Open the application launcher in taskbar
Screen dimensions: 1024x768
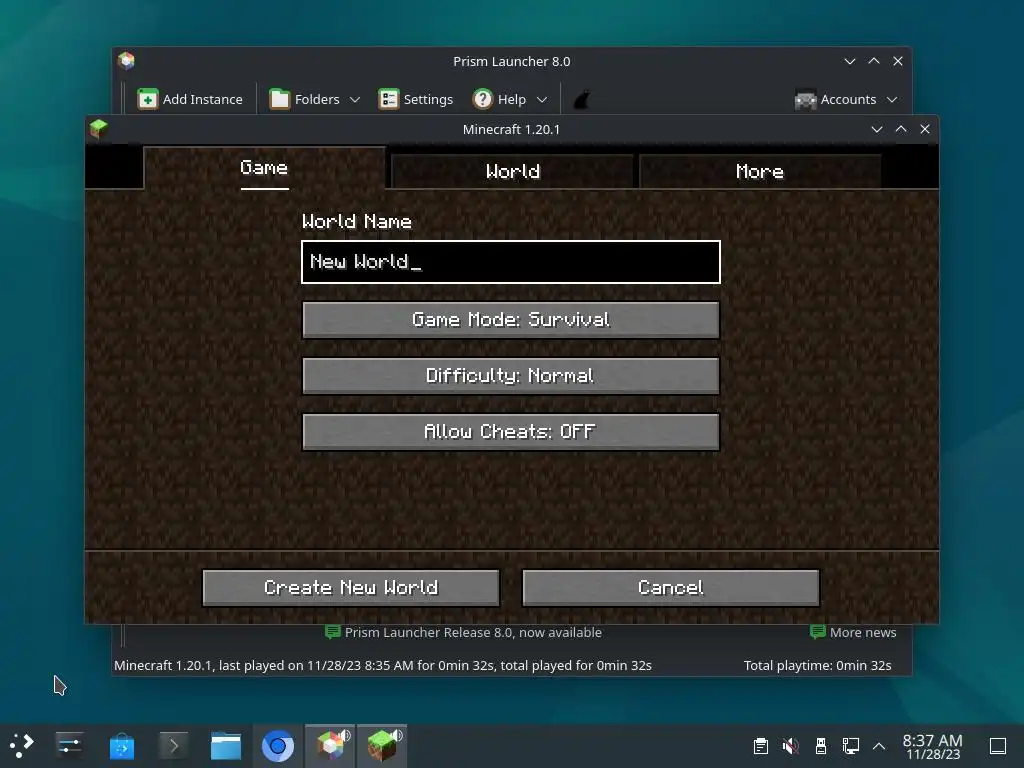click(22, 746)
